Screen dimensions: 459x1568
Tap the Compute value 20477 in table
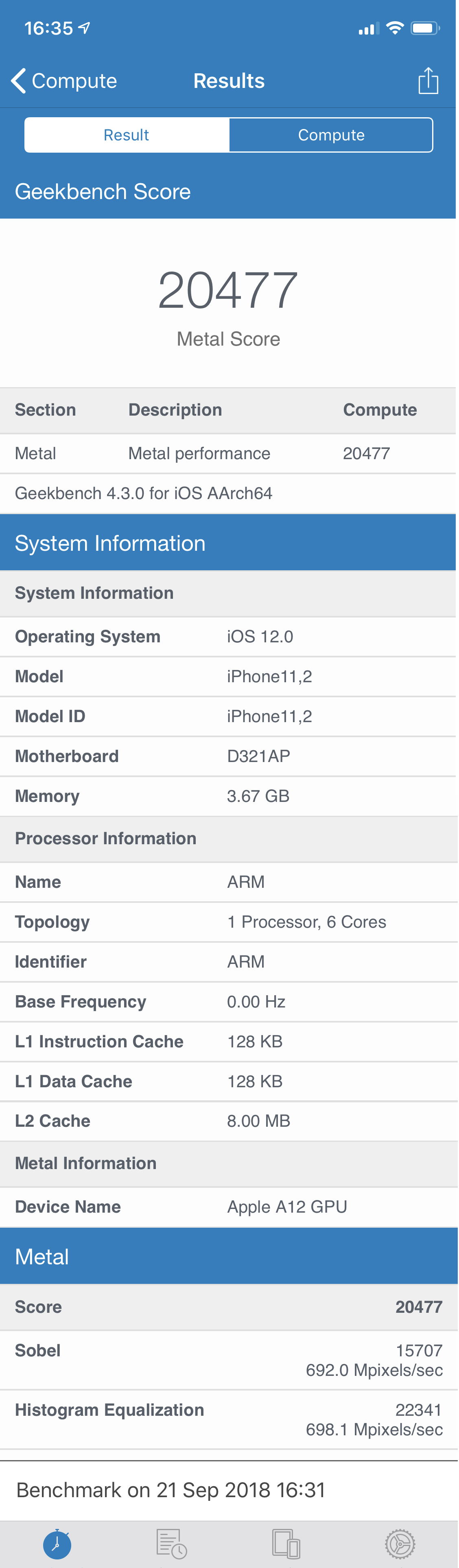click(367, 453)
